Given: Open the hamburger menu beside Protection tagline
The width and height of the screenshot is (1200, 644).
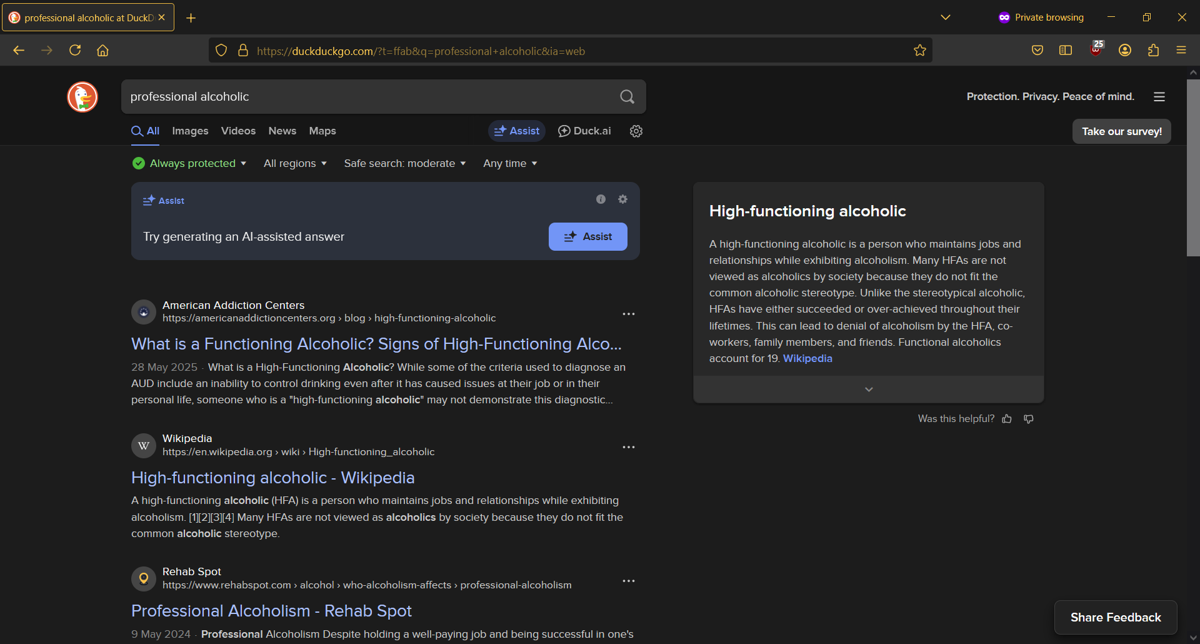Looking at the screenshot, I should [x=1159, y=97].
